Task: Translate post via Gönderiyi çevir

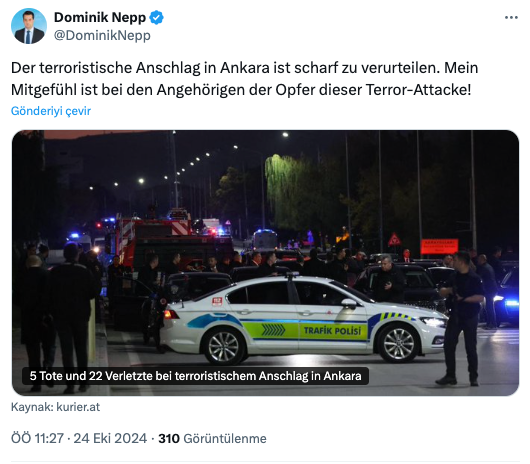Action: pos(51,111)
